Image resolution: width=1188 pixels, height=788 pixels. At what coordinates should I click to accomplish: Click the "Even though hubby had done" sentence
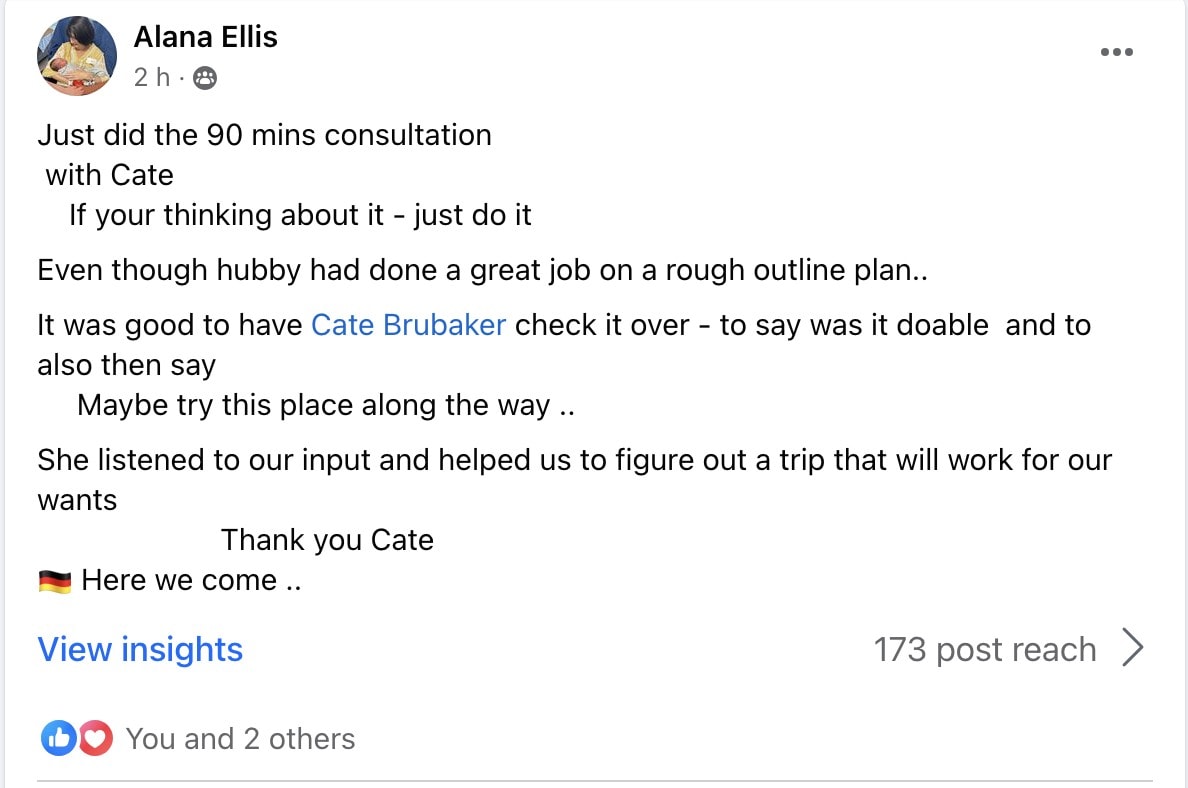click(482, 270)
